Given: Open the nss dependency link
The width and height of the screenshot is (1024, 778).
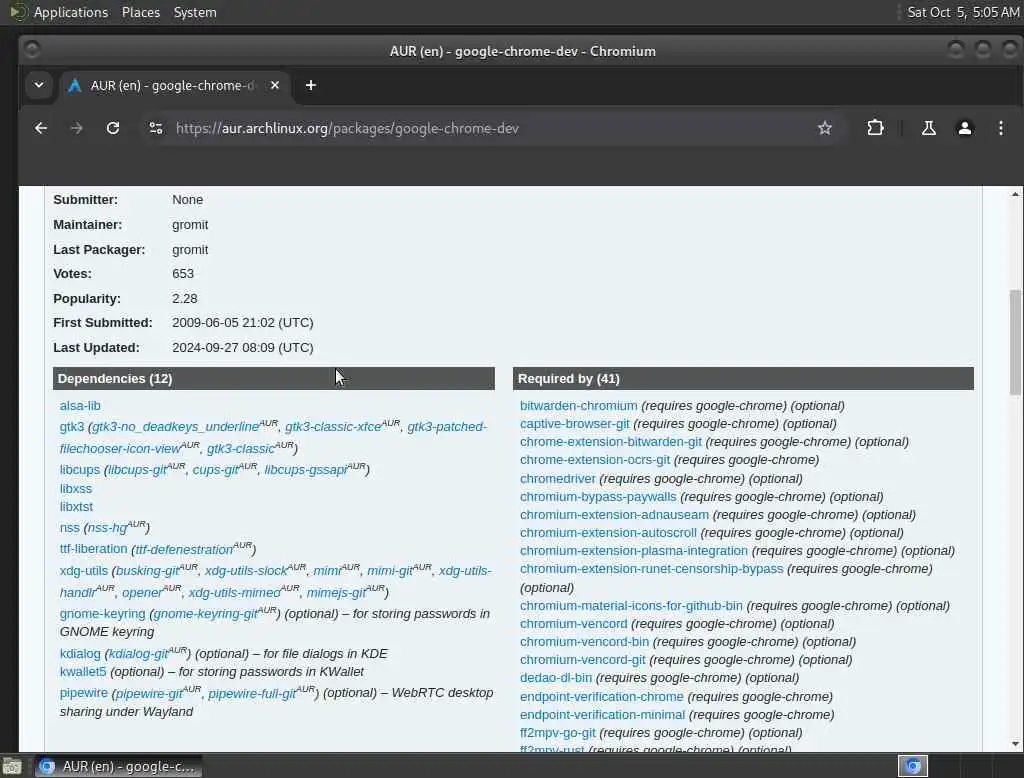Looking at the screenshot, I should 69,528.
